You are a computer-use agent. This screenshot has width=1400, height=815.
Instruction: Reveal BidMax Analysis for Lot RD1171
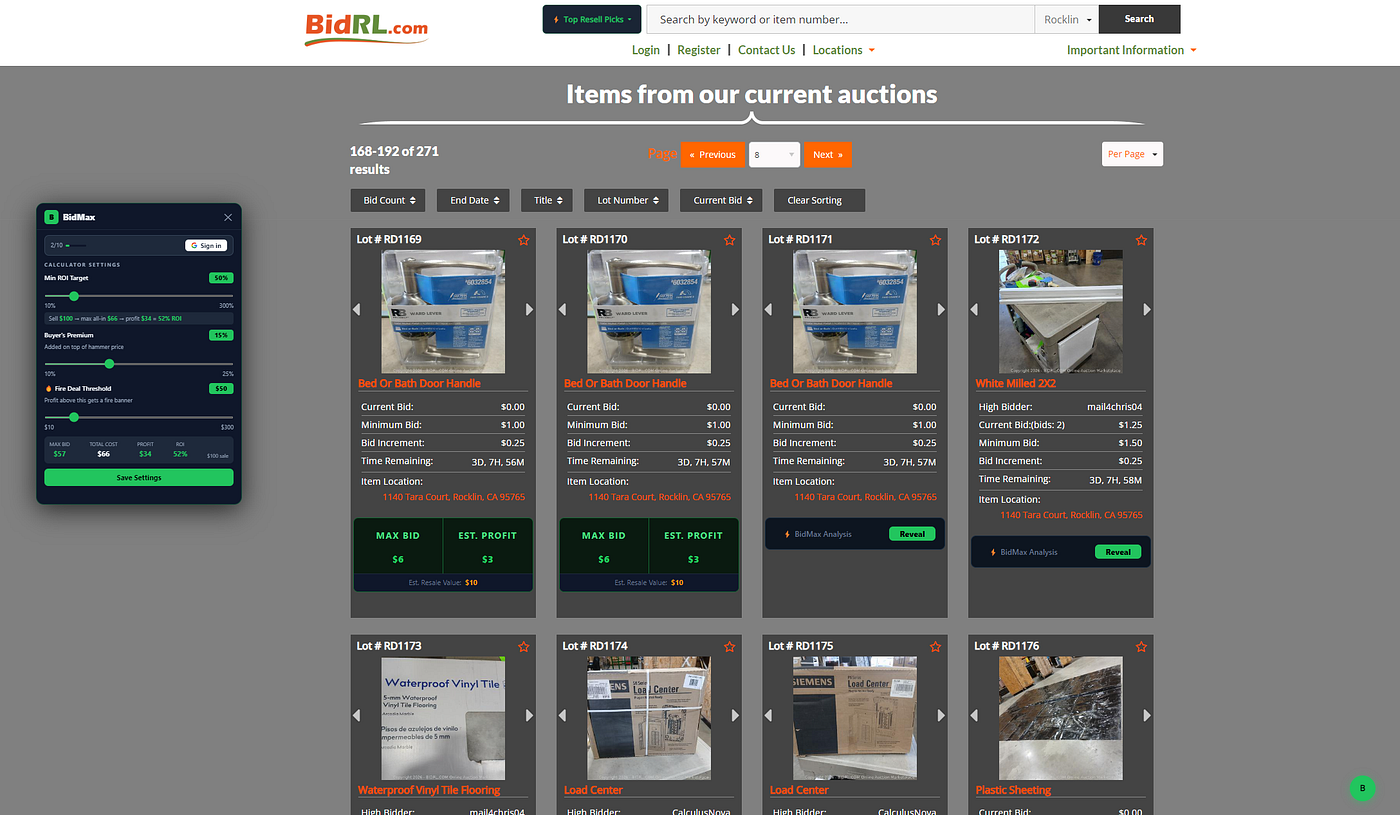click(x=912, y=534)
